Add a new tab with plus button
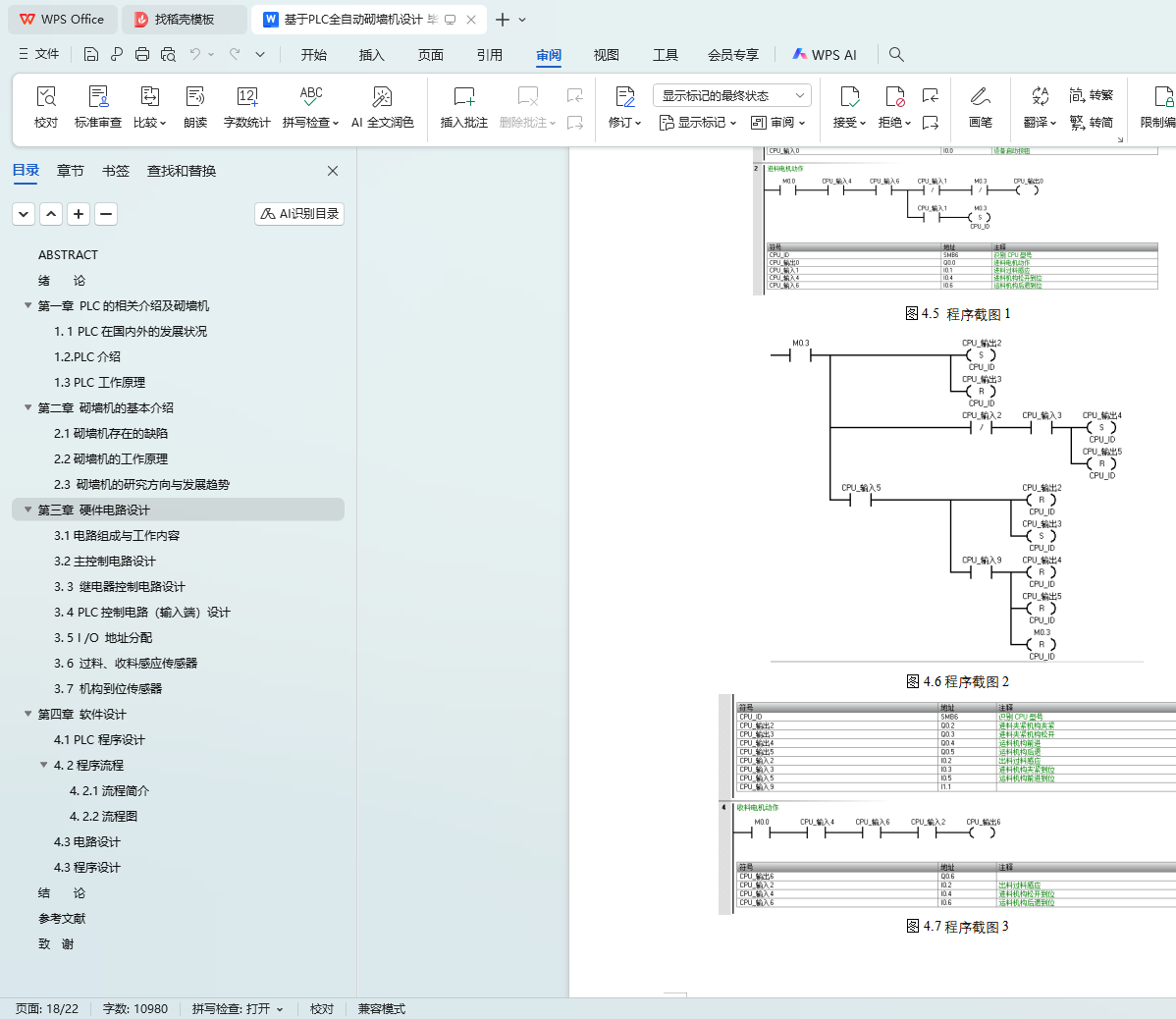Screen dimensions: 1176x1019 click(503, 20)
